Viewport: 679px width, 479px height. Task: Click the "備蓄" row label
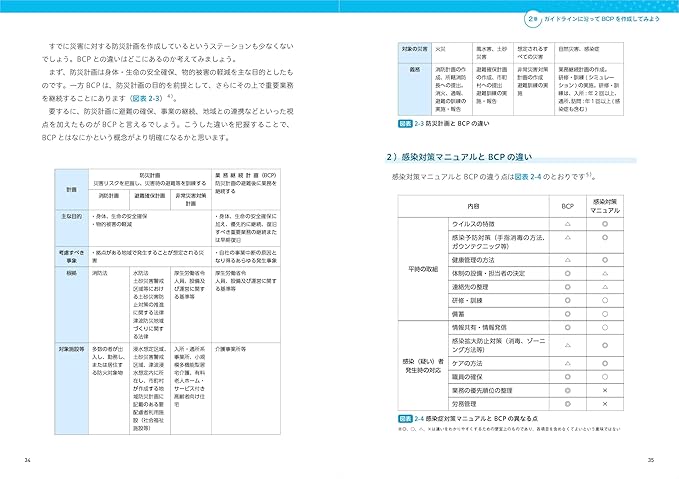(458, 314)
